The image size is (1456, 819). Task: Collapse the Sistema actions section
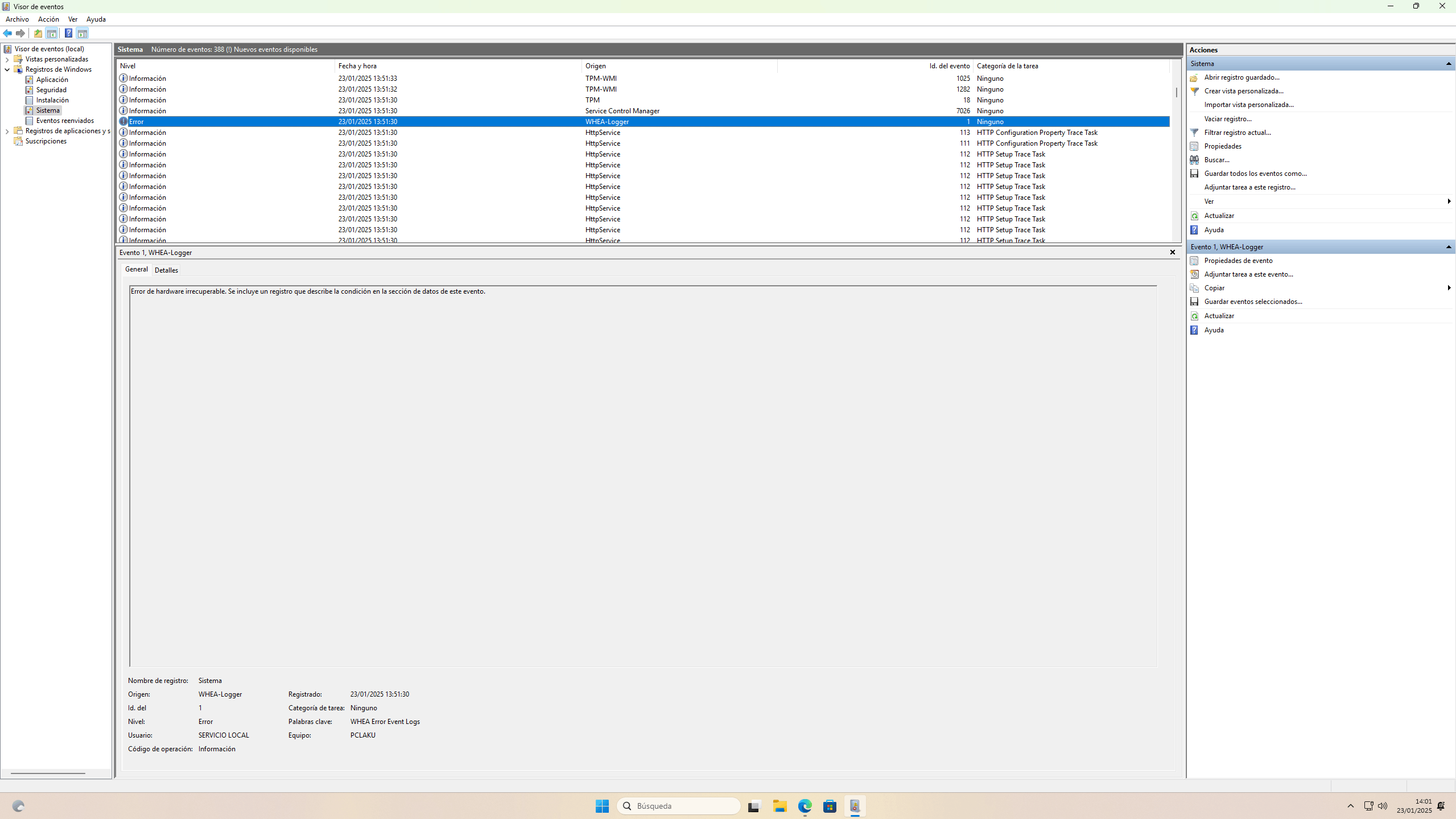coord(1448,64)
